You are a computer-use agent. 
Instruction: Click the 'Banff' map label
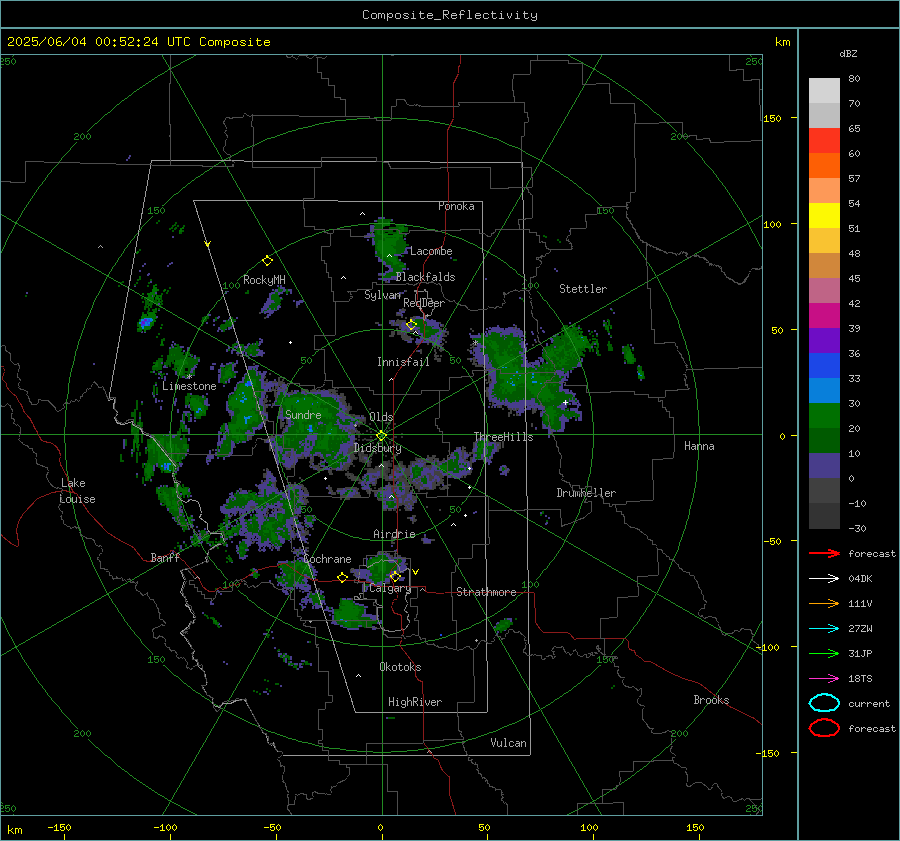[x=165, y=558]
